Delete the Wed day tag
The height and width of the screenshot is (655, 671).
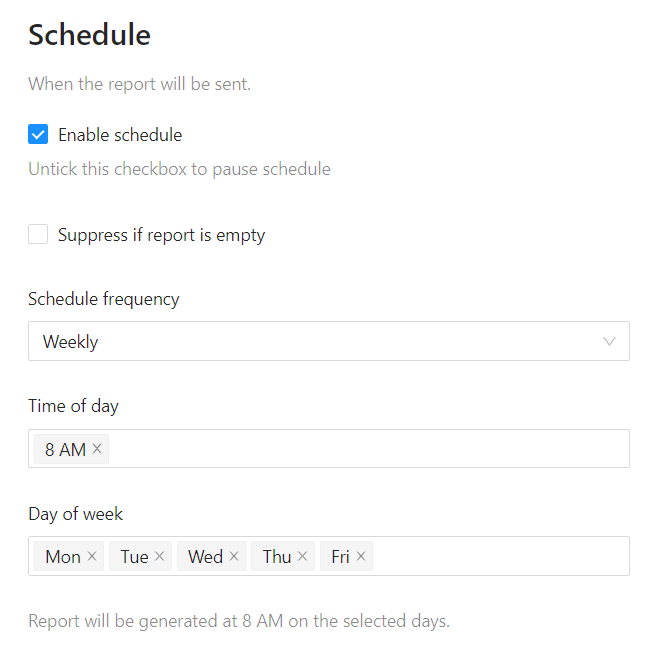(x=234, y=556)
